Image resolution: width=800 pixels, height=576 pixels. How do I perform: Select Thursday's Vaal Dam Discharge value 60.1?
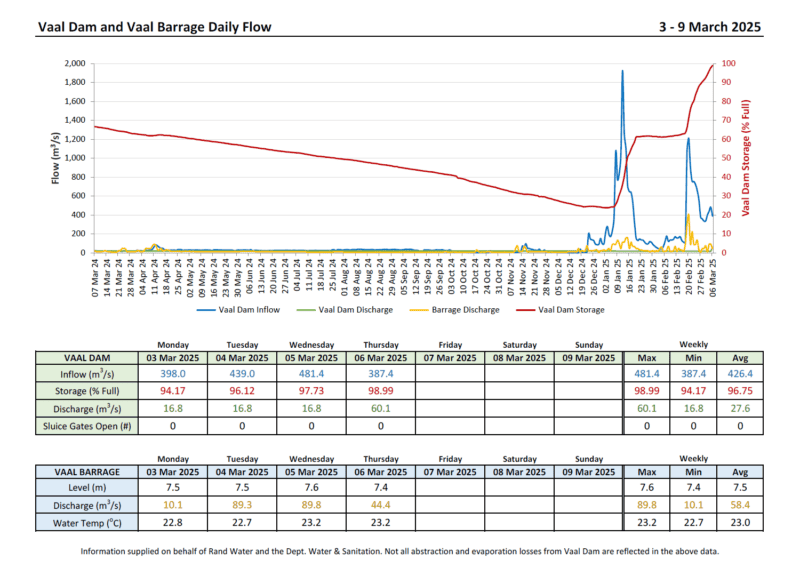(x=380, y=408)
